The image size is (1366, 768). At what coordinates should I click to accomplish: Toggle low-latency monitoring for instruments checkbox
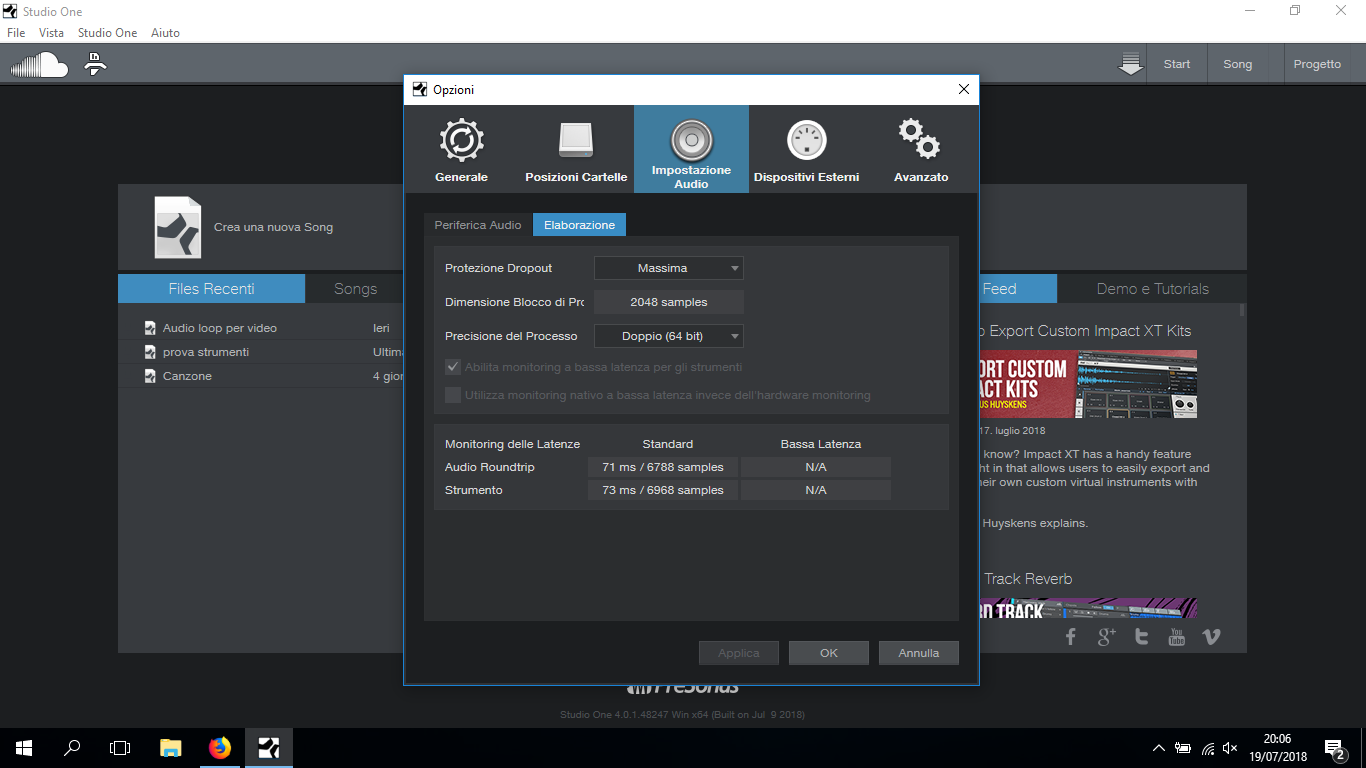pyautogui.click(x=453, y=367)
